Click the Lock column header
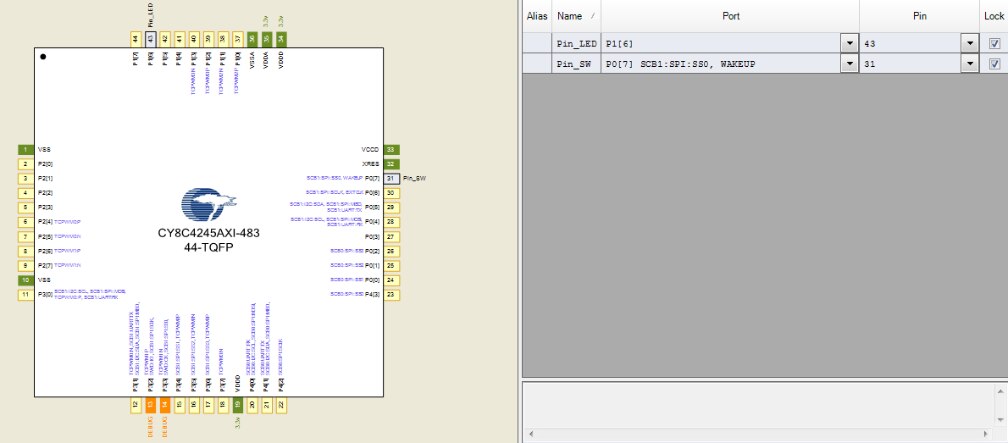 point(994,16)
